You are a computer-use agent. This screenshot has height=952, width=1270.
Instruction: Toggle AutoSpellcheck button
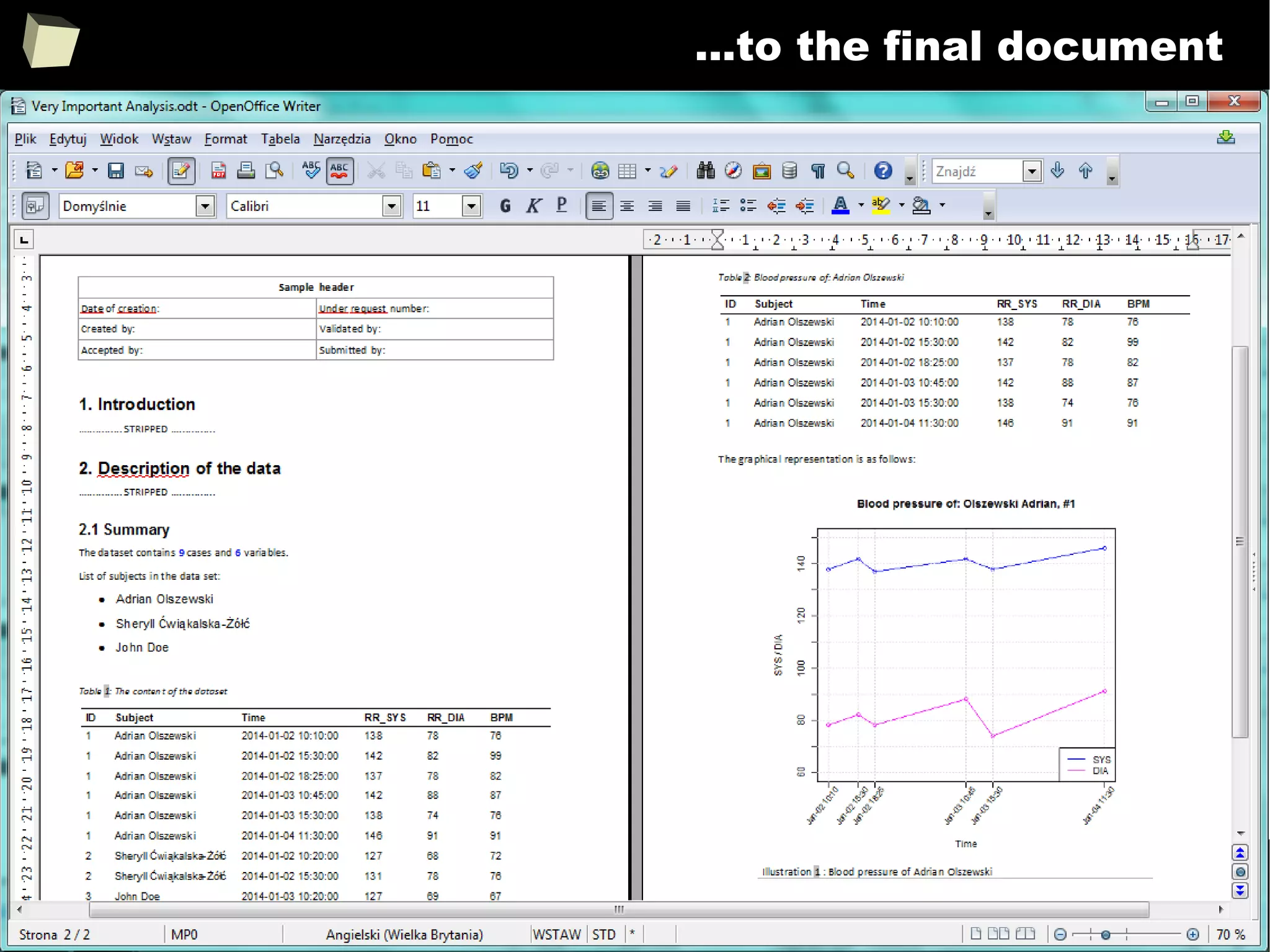(x=339, y=171)
